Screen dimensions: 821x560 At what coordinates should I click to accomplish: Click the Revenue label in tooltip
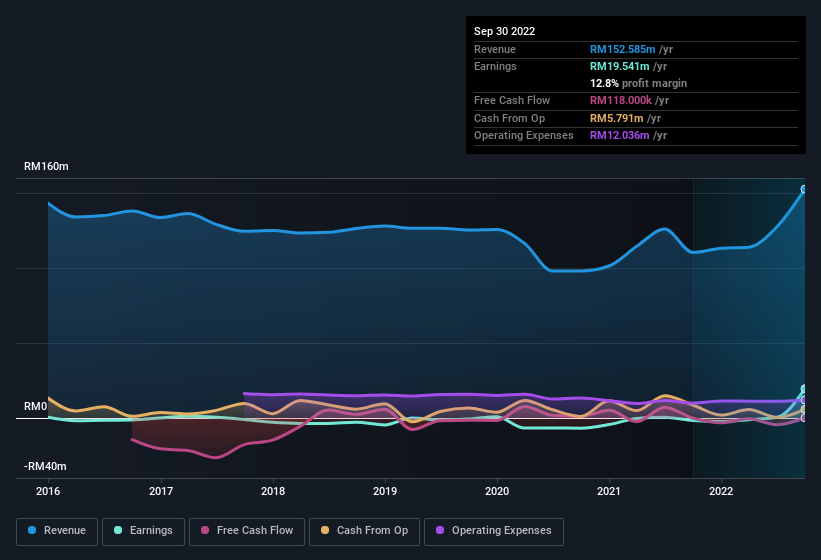[x=495, y=49]
